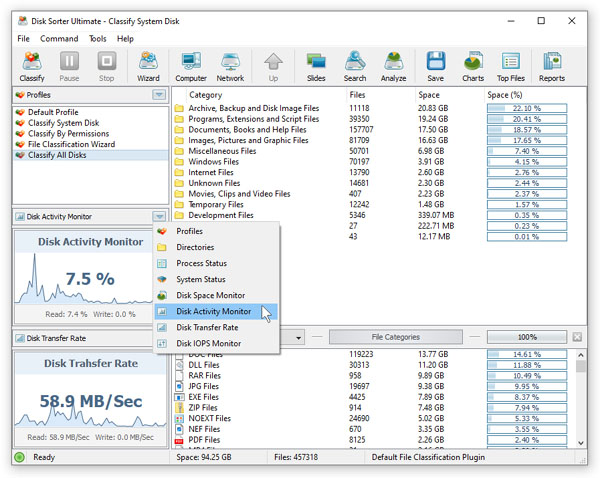Image resolution: width=600 pixels, height=478 pixels.
Task: Open the Slides view
Action: click(316, 67)
